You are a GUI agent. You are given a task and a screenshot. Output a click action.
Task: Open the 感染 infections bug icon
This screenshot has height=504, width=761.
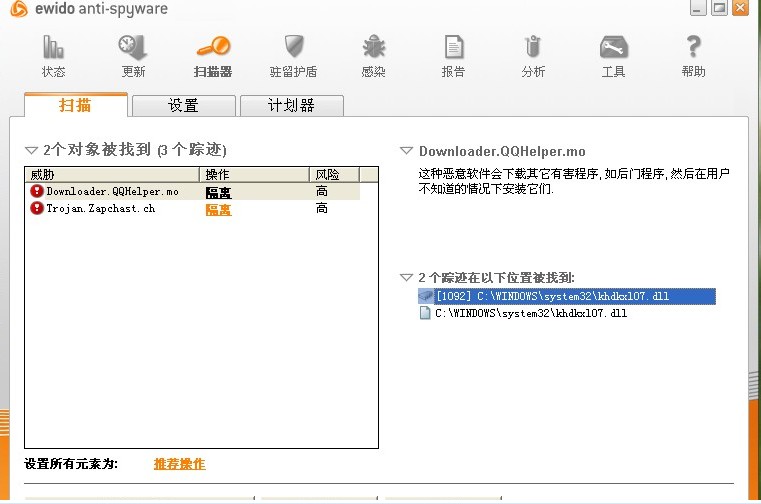374,47
